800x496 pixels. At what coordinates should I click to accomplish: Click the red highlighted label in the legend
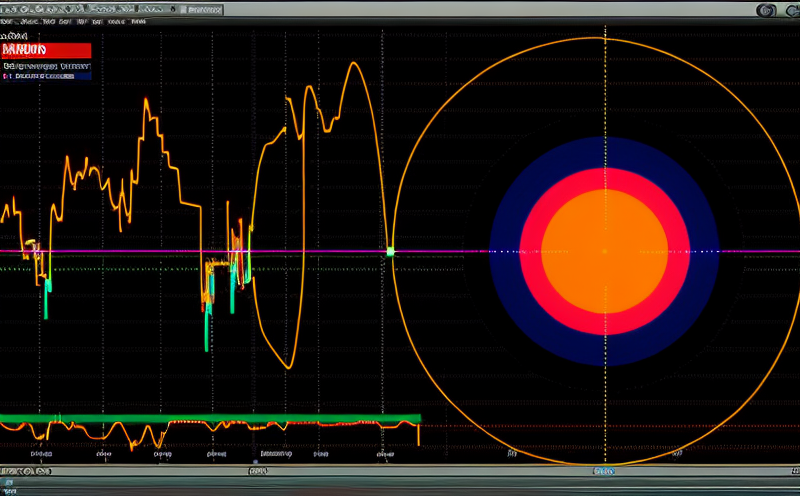46,50
